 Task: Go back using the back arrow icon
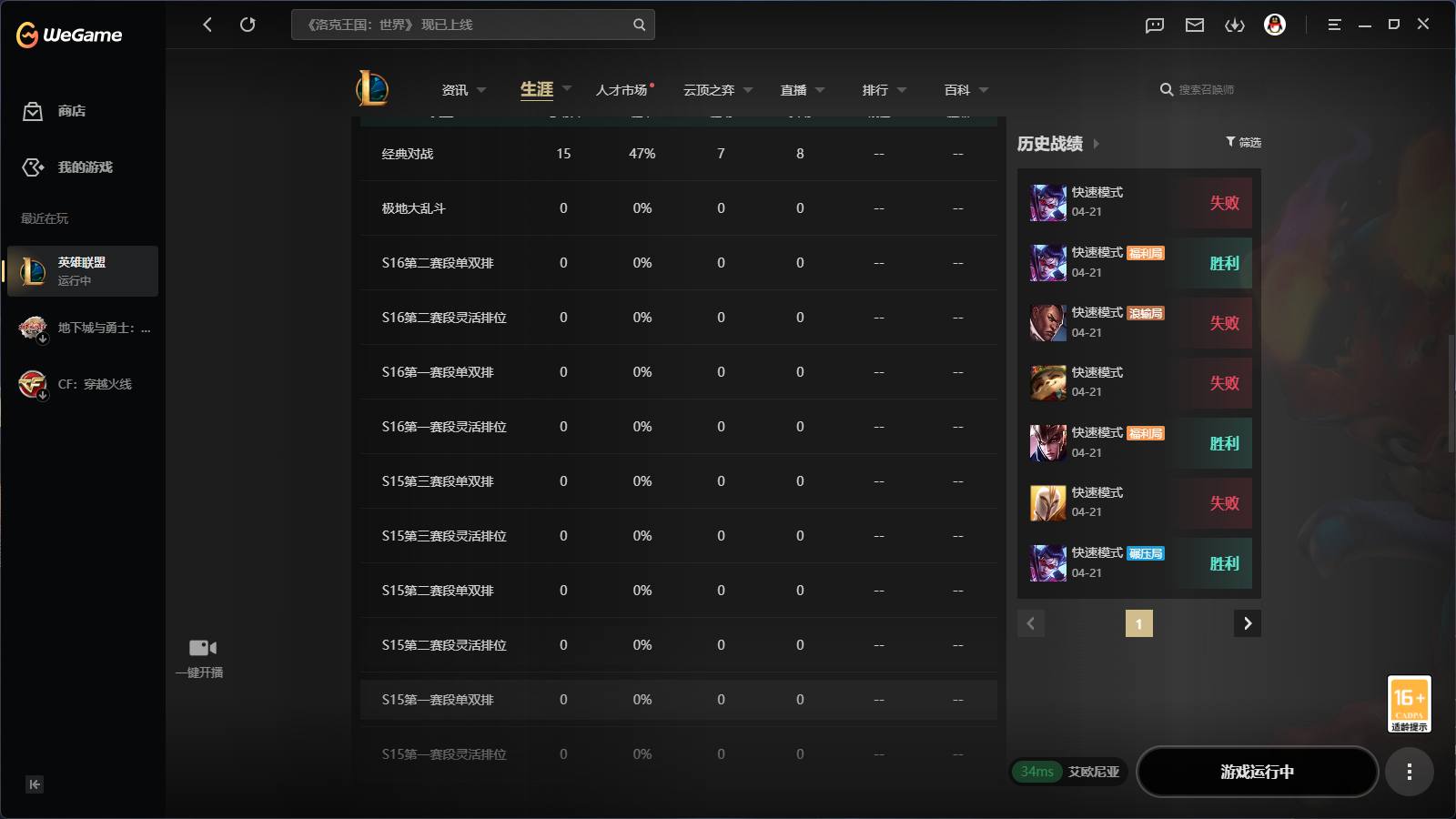coord(207,25)
